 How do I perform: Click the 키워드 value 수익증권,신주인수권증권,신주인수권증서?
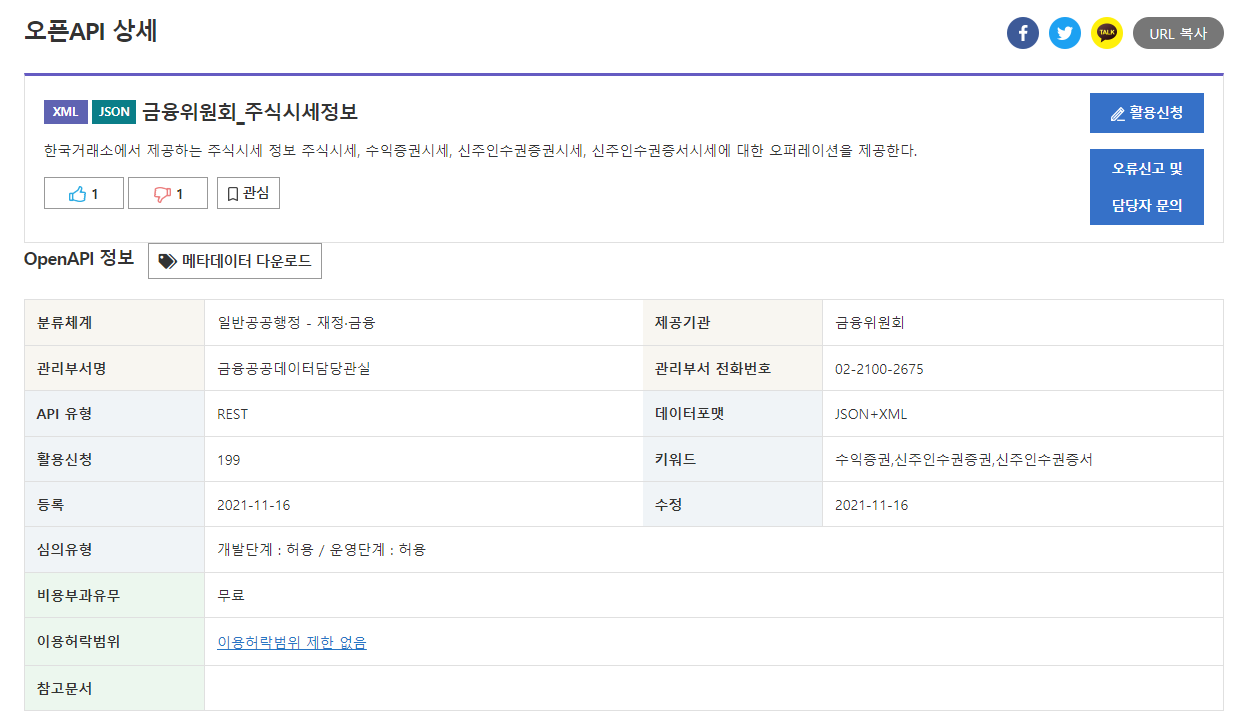pyautogui.click(x=964, y=460)
